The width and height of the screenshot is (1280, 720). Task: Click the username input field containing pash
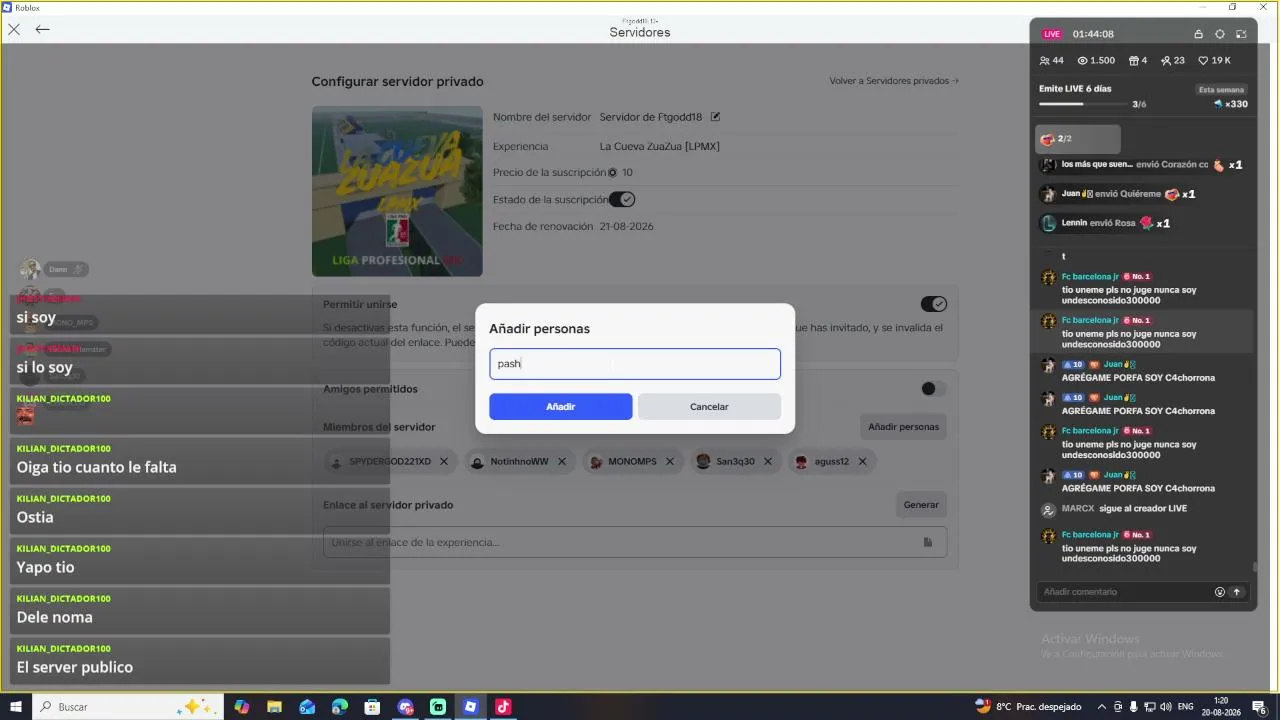point(635,364)
